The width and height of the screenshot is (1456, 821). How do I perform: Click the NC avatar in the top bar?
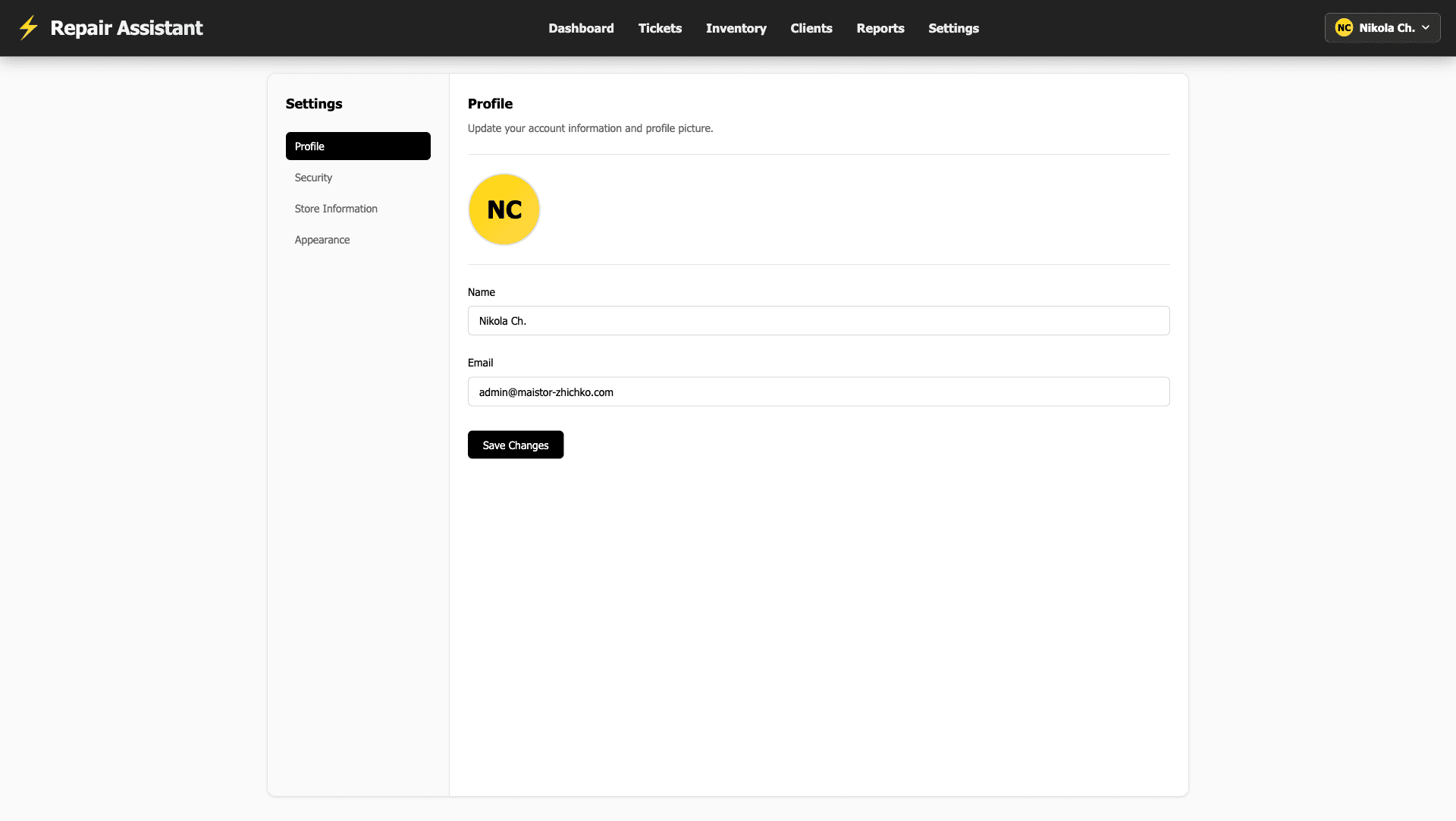coord(1345,27)
